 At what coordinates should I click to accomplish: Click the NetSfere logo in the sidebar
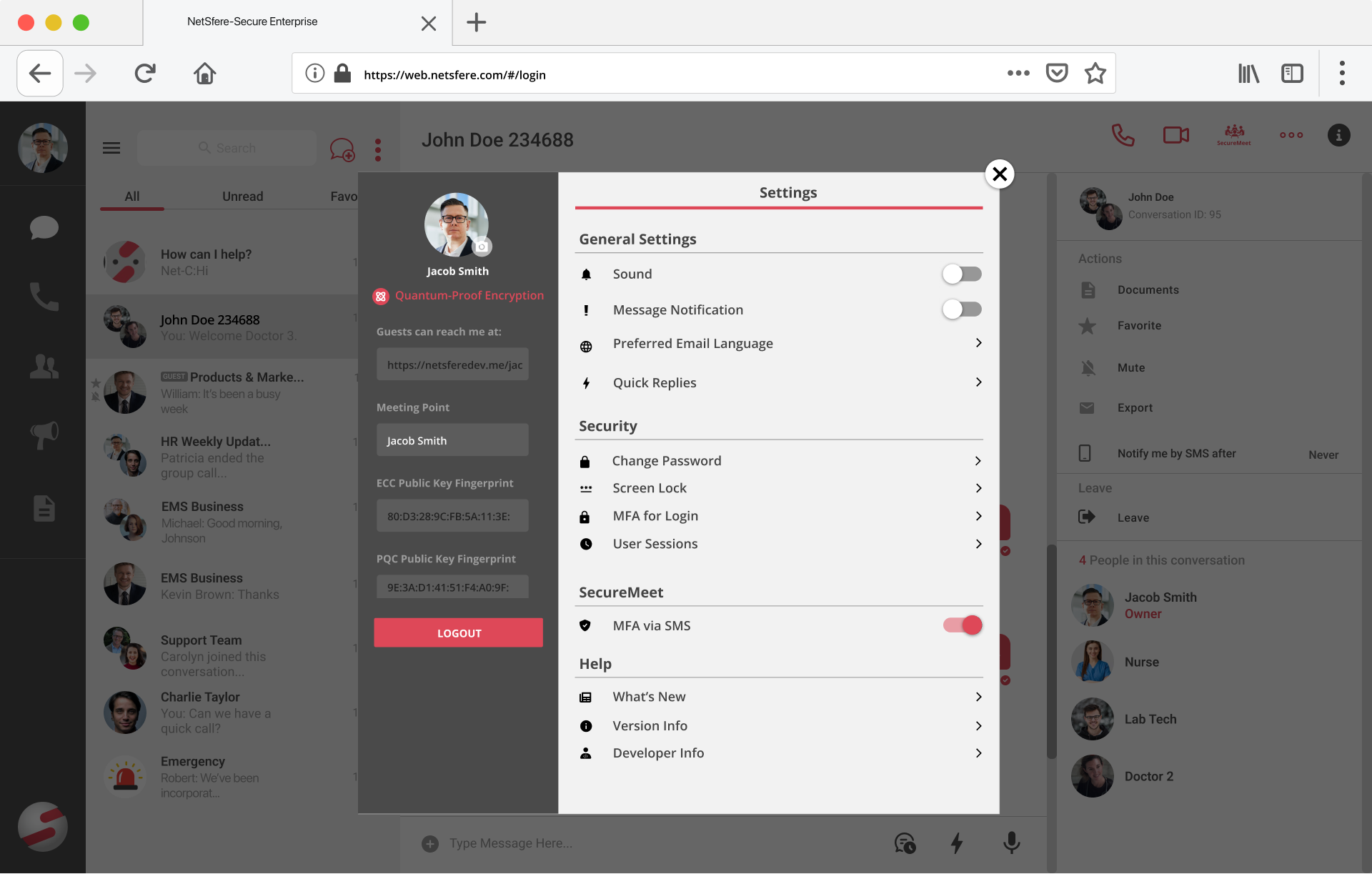tap(43, 827)
